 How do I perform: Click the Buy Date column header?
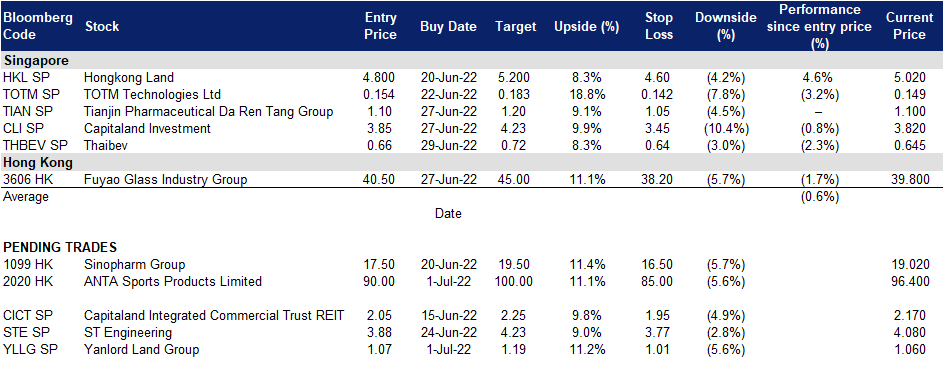pos(448,26)
